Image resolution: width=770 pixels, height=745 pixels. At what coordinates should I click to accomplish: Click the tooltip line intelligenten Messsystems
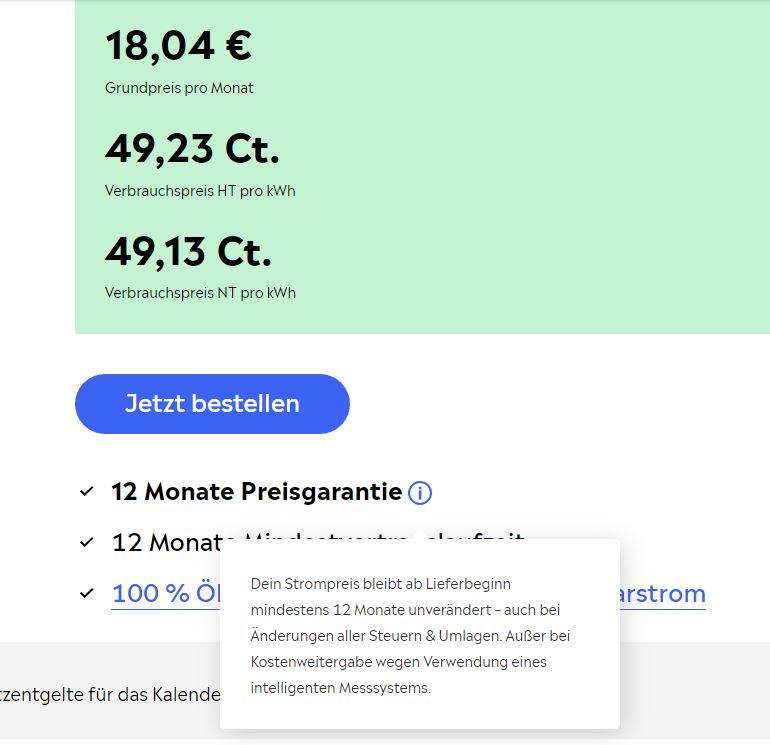pos(340,688)
